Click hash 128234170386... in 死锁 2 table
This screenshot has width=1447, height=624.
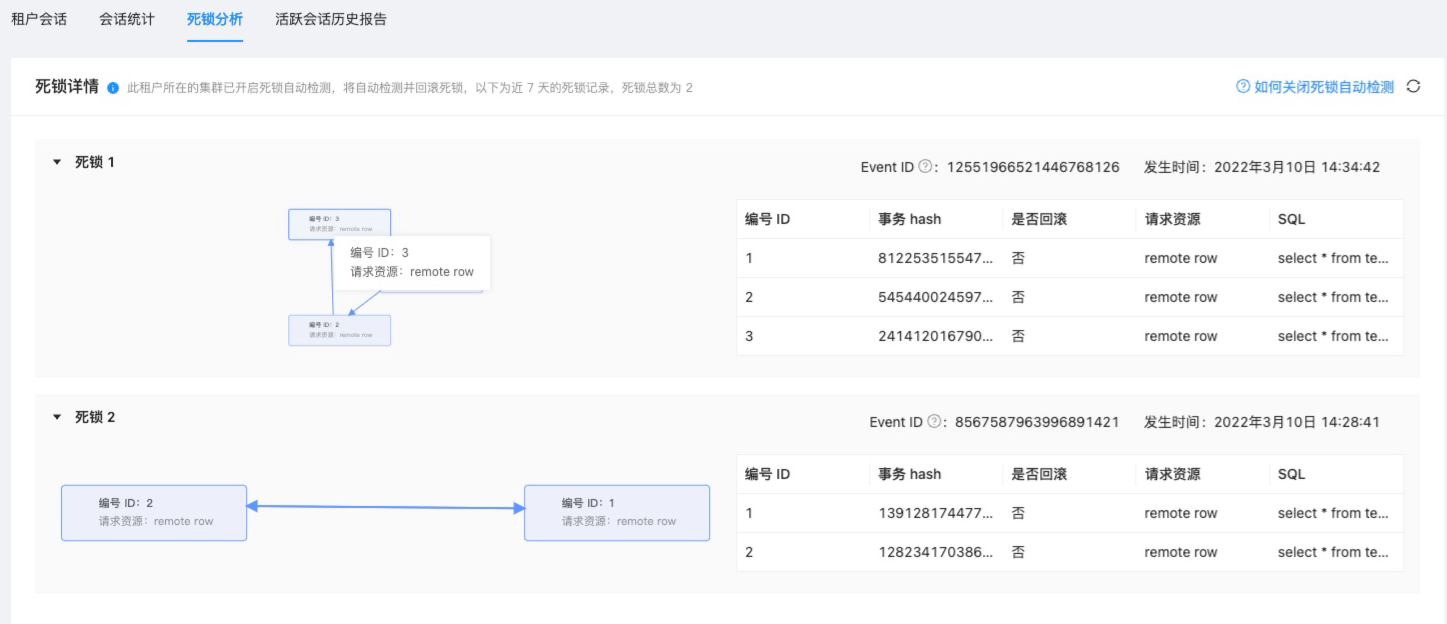[x=936, y=552]
